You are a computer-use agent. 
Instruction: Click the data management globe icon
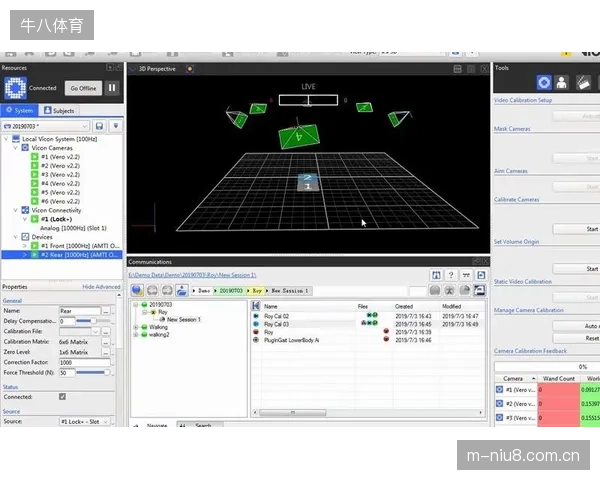click(137, 291)
